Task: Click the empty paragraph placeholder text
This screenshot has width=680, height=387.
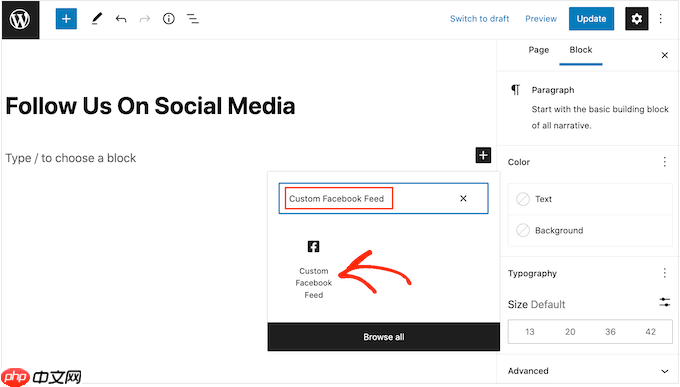Action: tap(71, 158)
